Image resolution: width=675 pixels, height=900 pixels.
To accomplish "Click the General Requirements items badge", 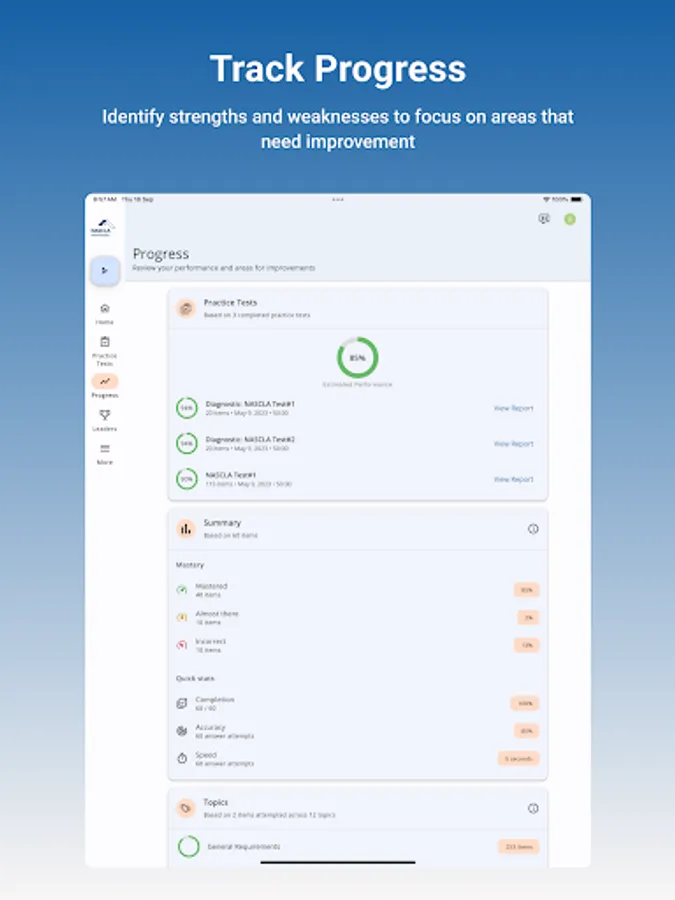I will click(x=518, y=847).
